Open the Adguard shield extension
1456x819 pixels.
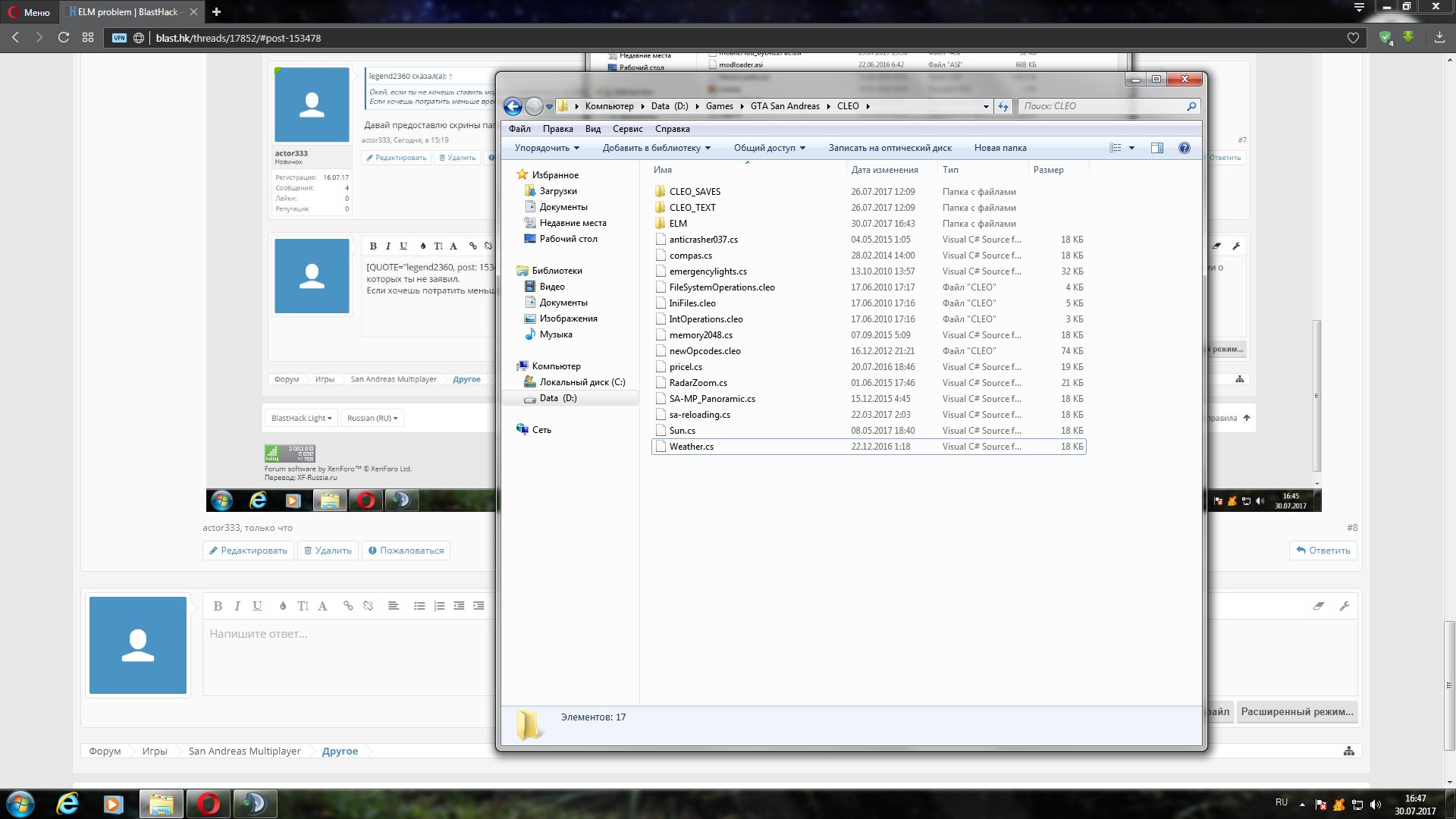pos(1385,38)
